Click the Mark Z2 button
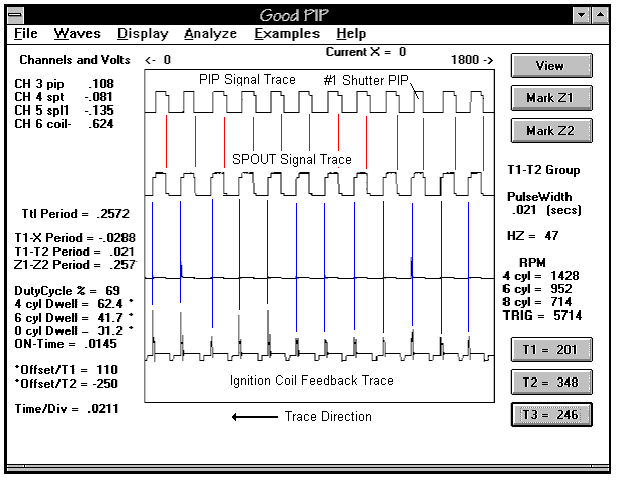 (x=552, y=131)
